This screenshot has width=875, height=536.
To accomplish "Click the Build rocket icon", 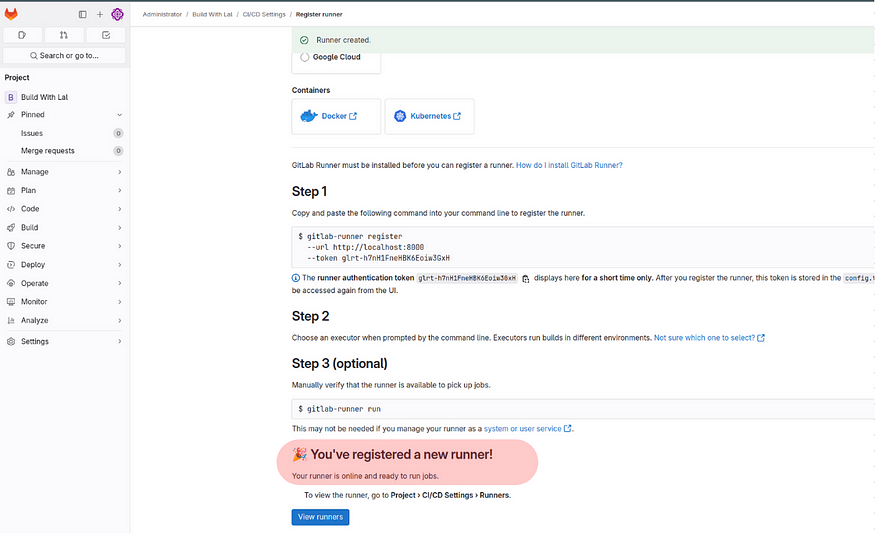I will 11,228.
